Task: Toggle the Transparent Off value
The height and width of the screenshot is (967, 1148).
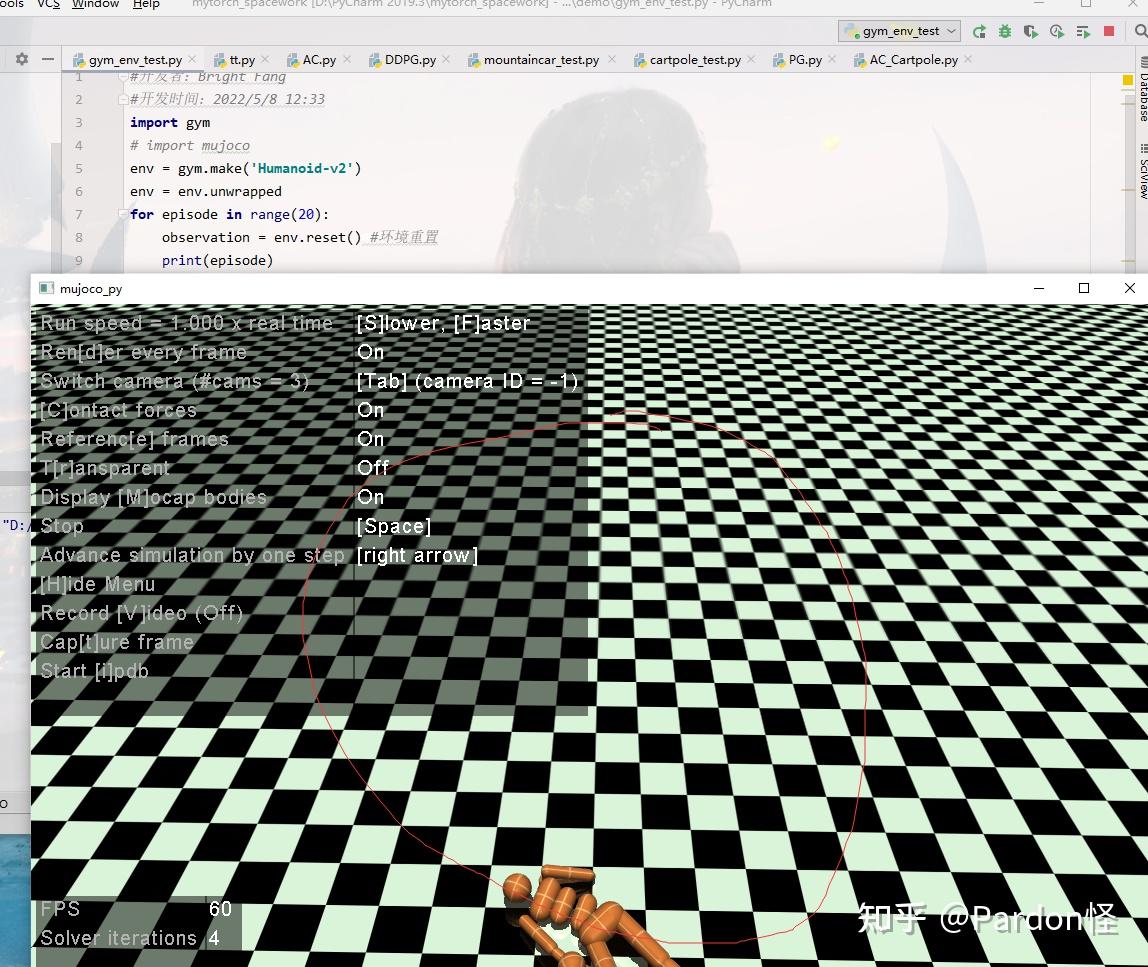Action: [x=373, y=468]
